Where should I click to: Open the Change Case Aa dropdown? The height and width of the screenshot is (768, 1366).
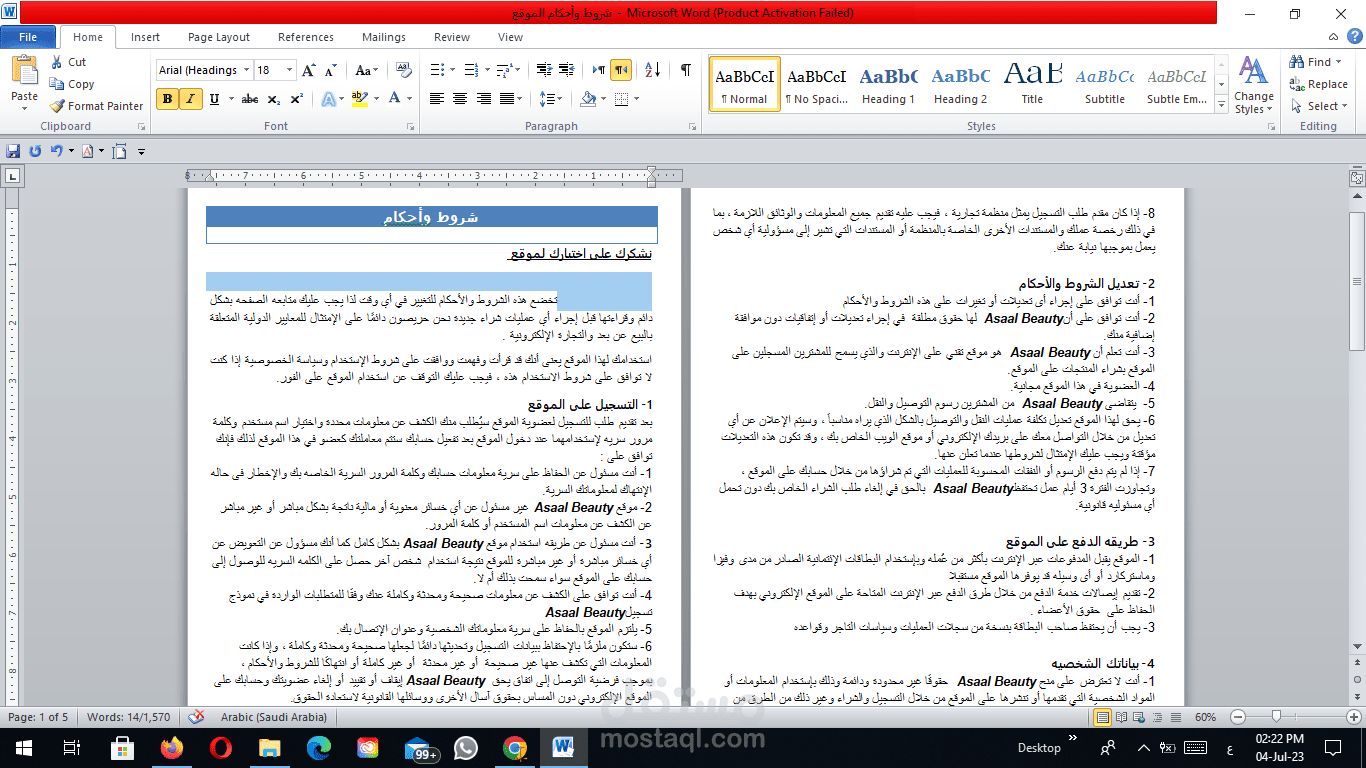tap(366, 70)
